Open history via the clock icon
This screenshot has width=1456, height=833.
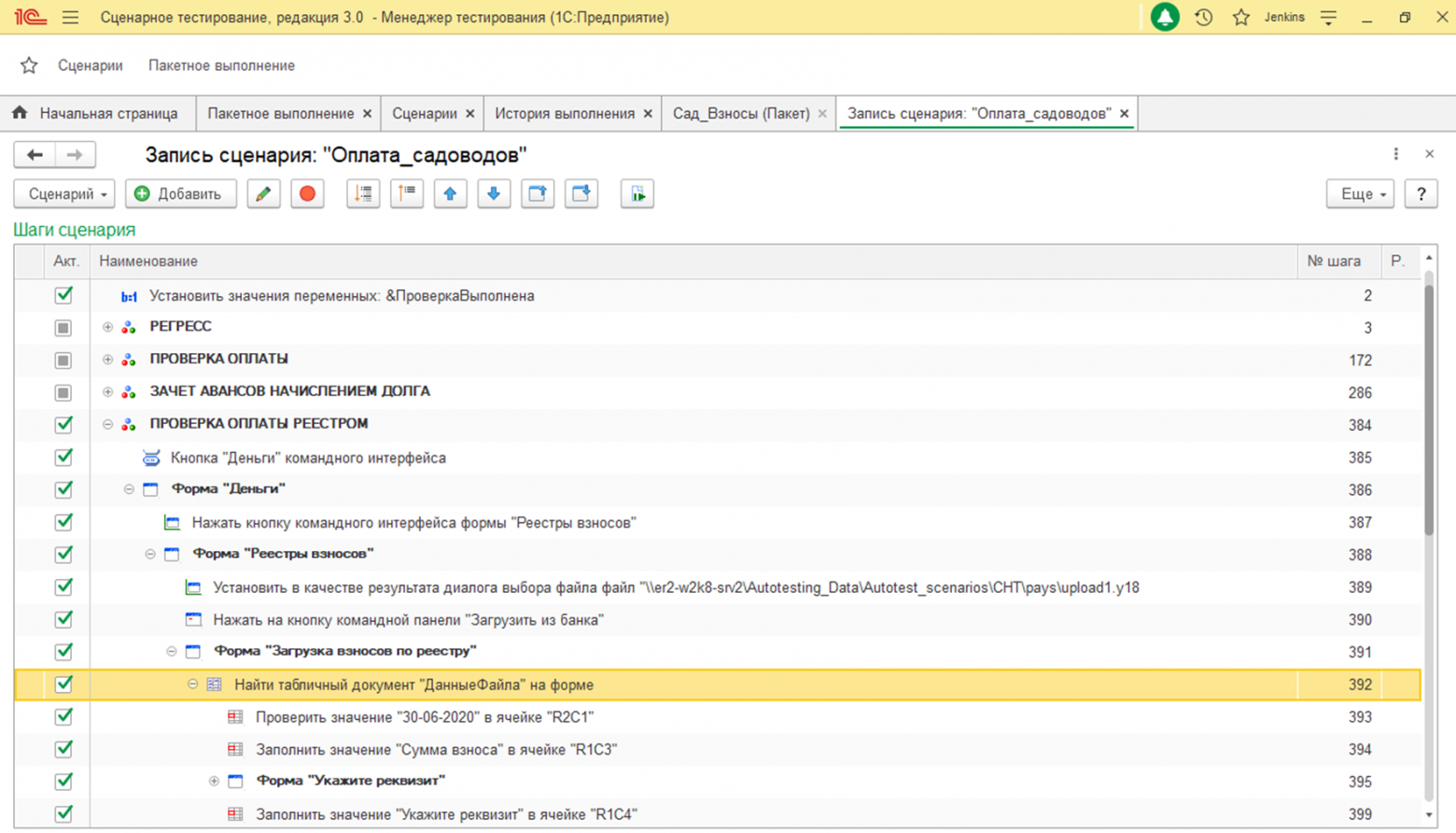pos(1204,17)
